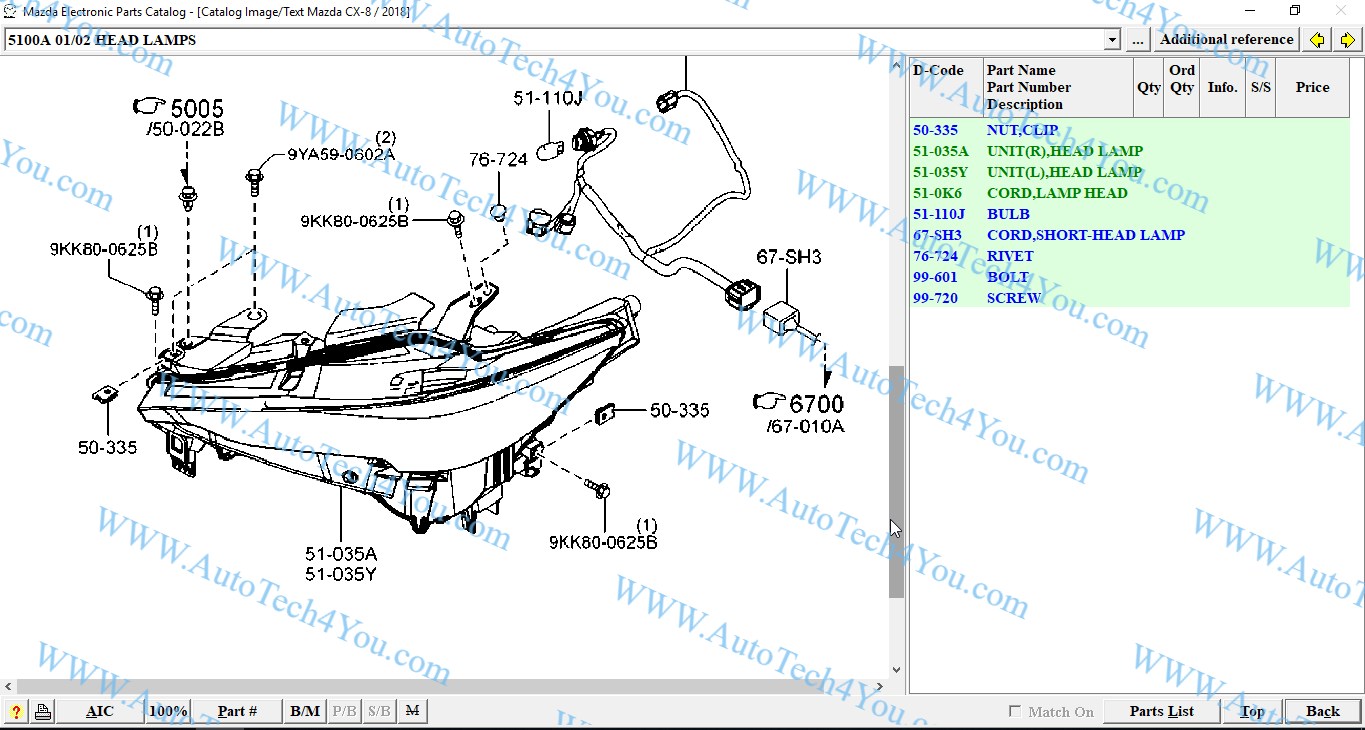The height and width of the screenshot is (730, 1365).
Task: Click the ellipsis browse button beside dropdown
Action: point(1137,40)
